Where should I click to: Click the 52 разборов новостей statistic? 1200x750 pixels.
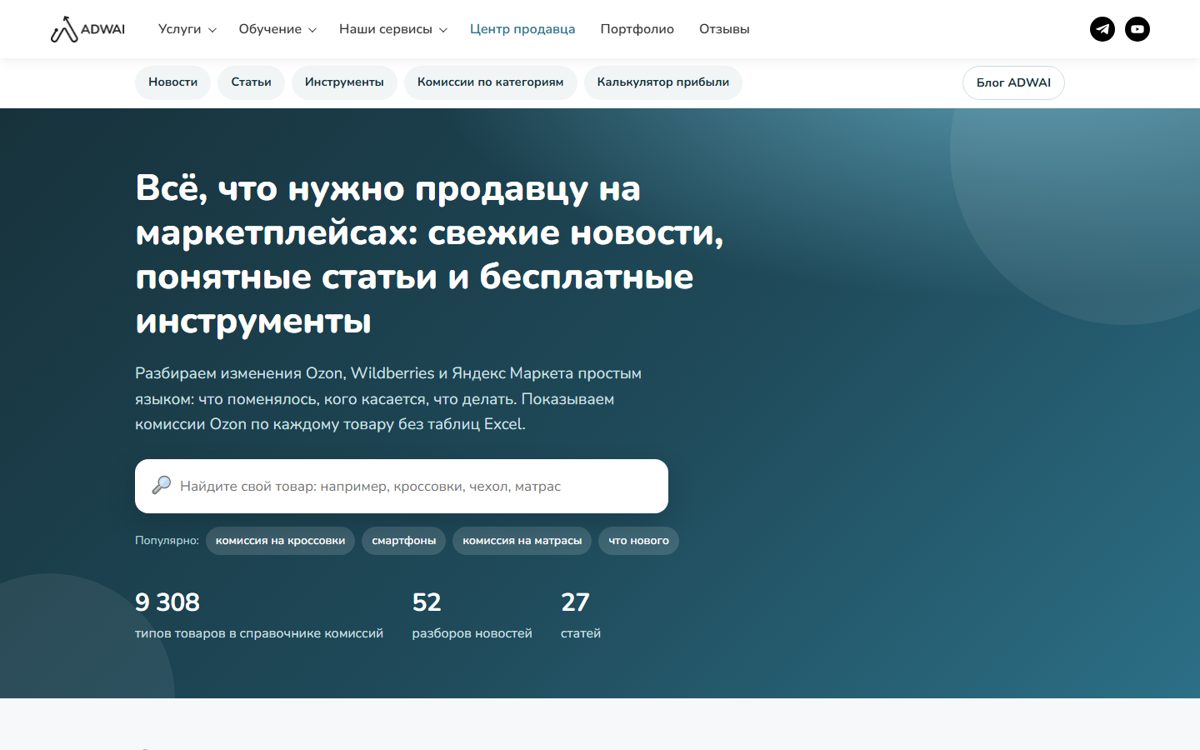coord(472,616)
